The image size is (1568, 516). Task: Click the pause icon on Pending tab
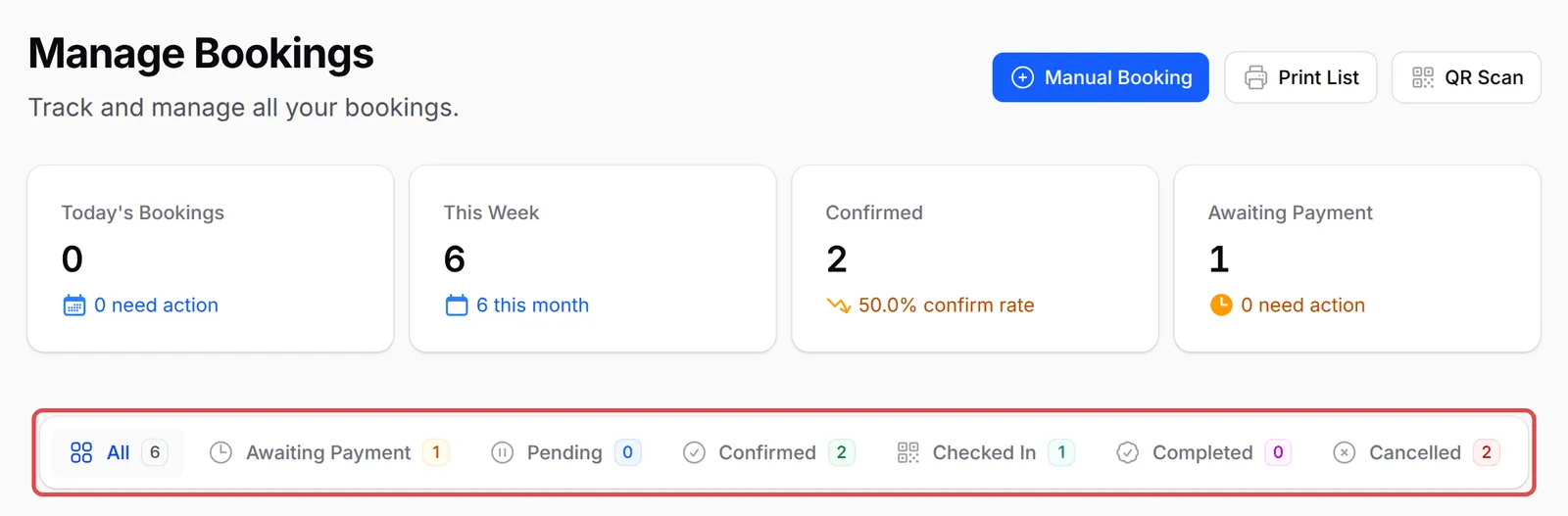[502, 452]
